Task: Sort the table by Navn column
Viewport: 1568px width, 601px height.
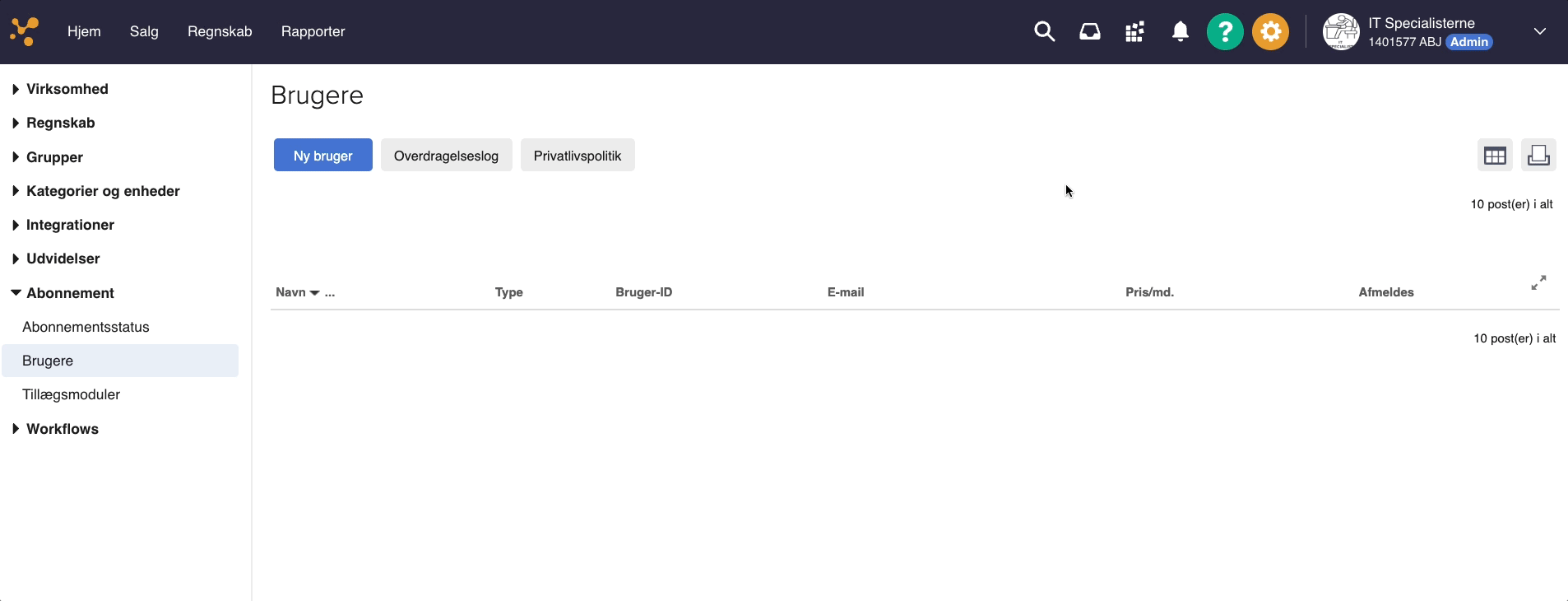Action: point(291,292)
